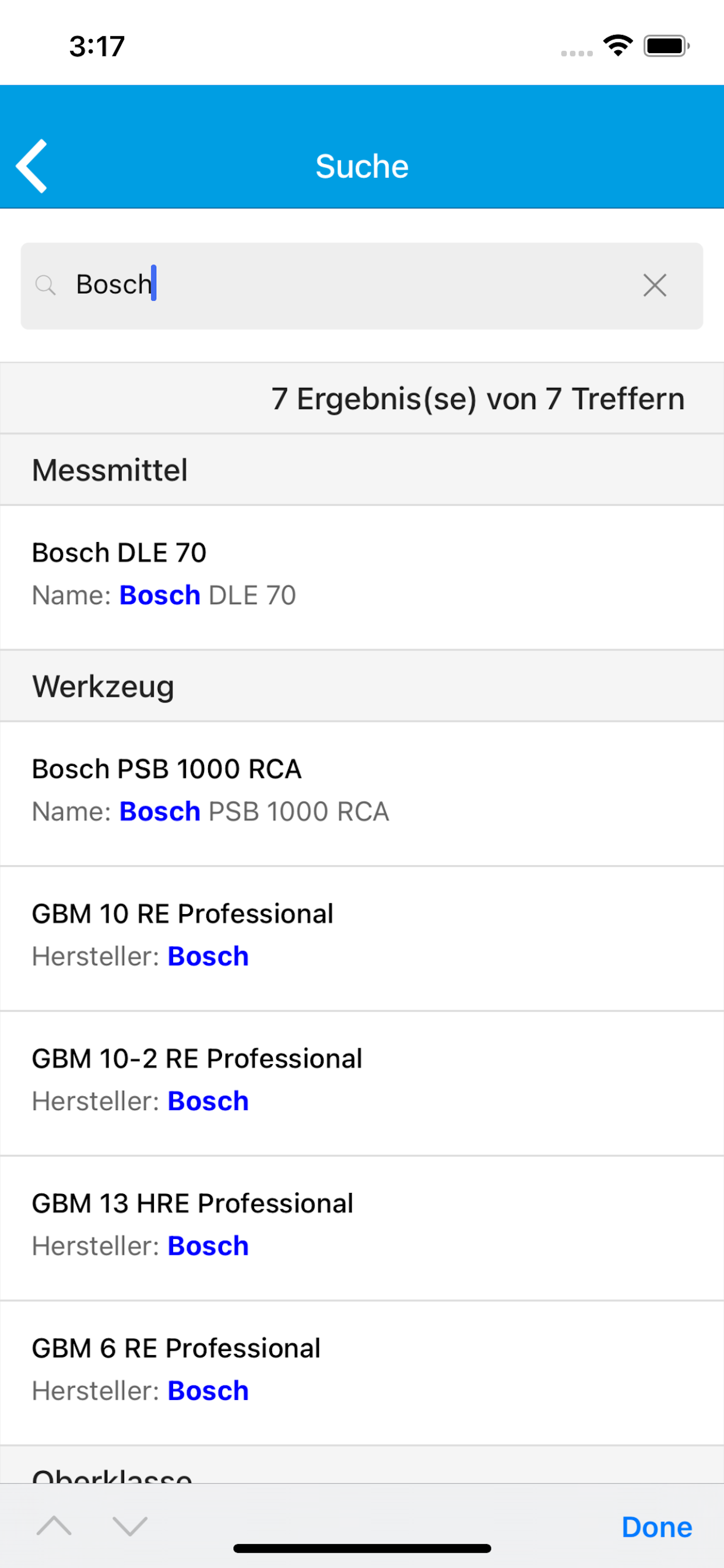Focus the Bosch search input field
The height and width of the screenshot is (1568, 724).
(362, 286)
